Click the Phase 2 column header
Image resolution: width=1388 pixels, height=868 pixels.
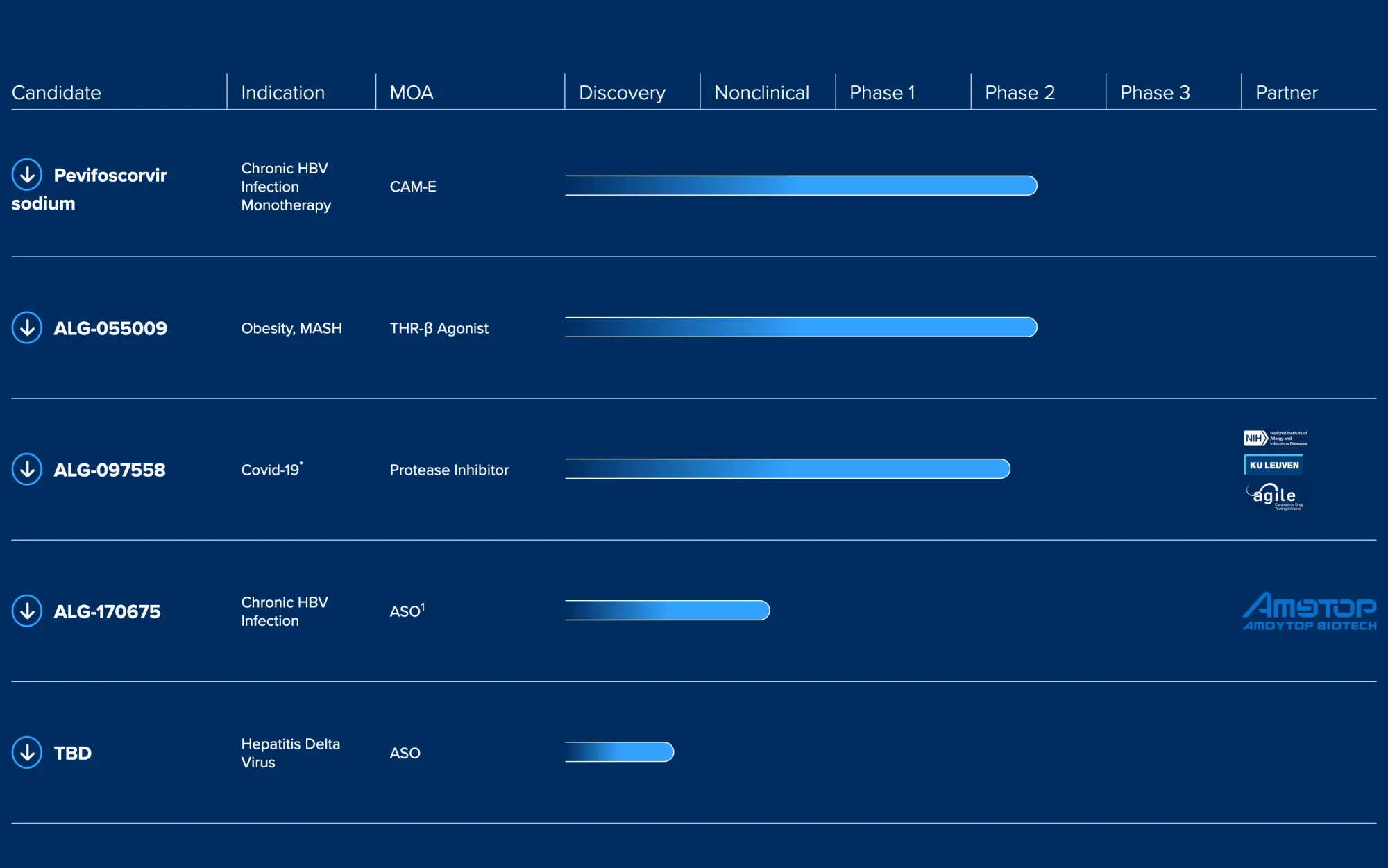[1019, 92]
